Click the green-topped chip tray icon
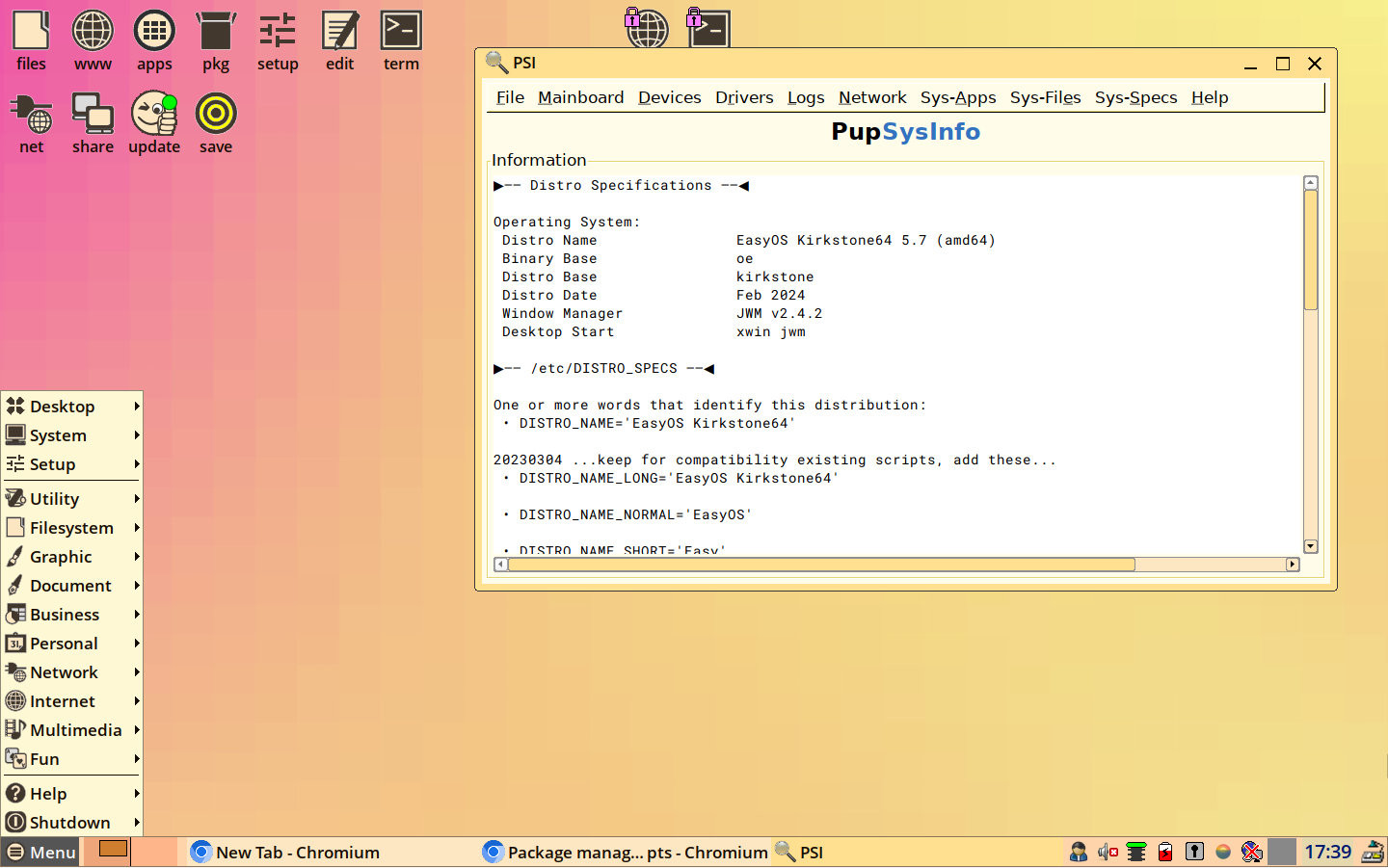Screen dimensions: 1388x868 (1136, 852)
